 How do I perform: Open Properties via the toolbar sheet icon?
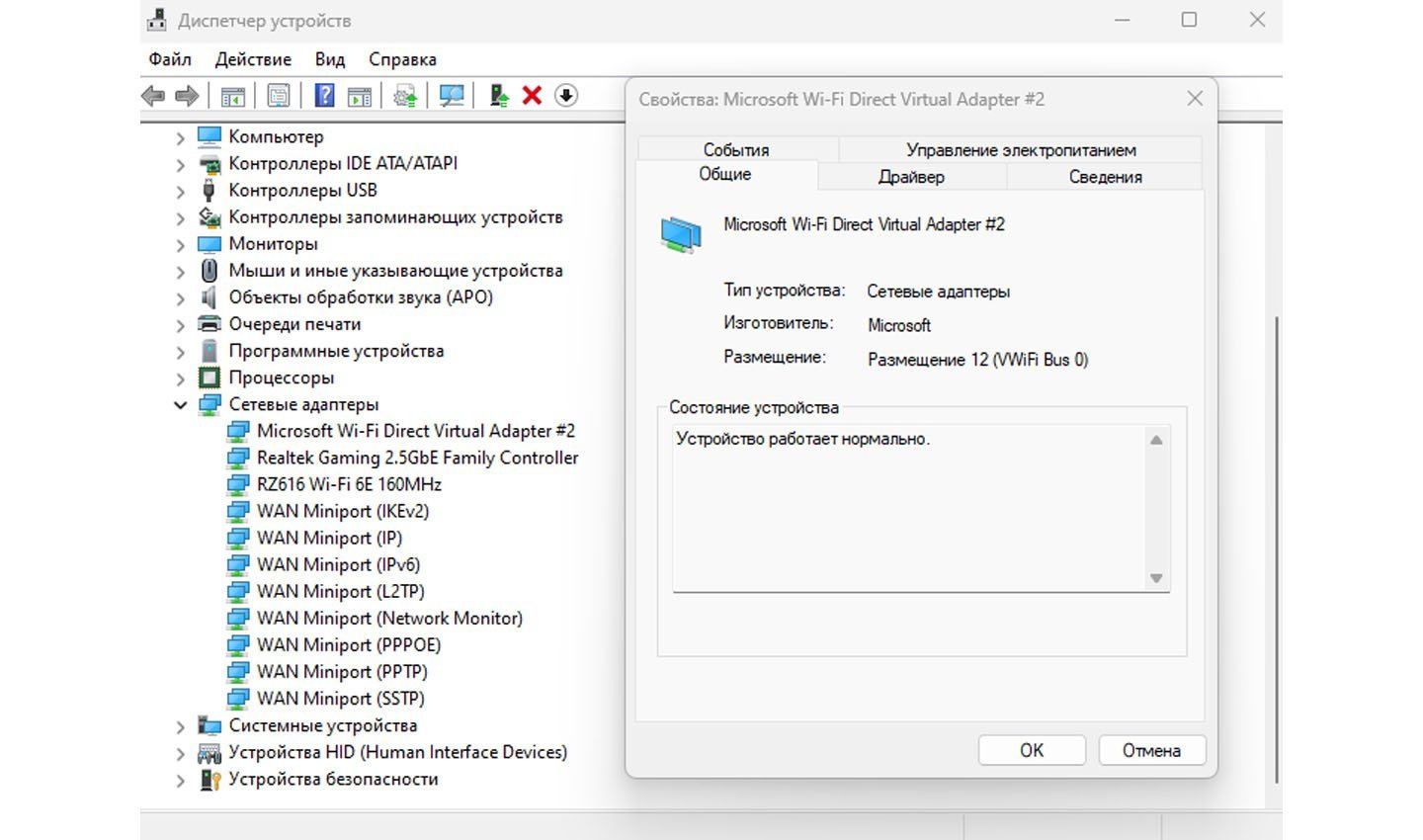[279, 96]
